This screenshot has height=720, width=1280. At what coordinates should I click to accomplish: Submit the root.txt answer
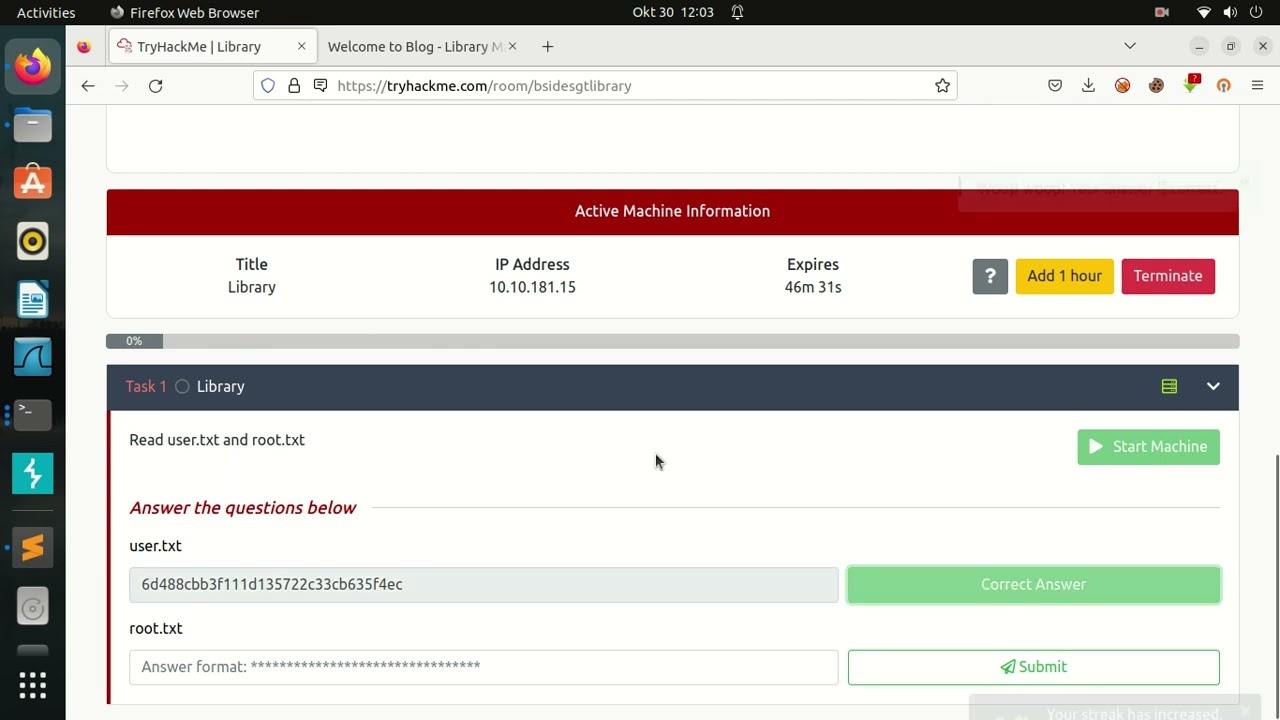[1033, 667]
